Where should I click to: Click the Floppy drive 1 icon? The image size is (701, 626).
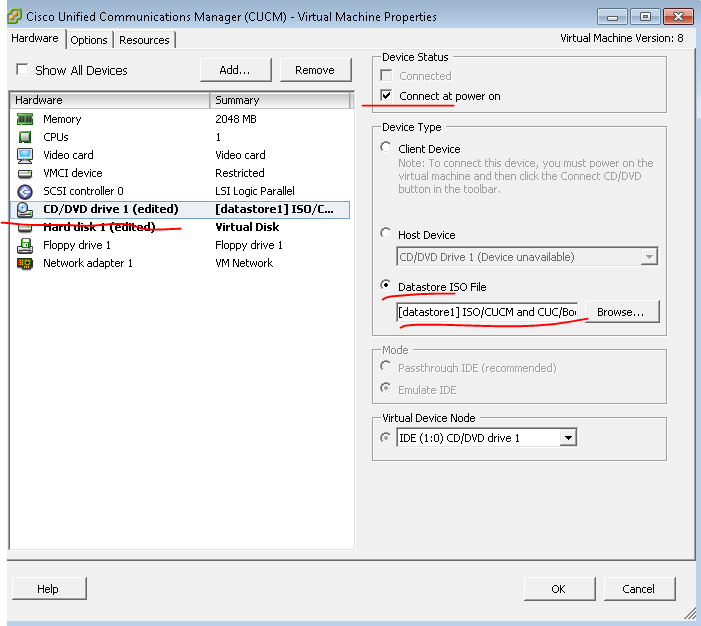25,245
